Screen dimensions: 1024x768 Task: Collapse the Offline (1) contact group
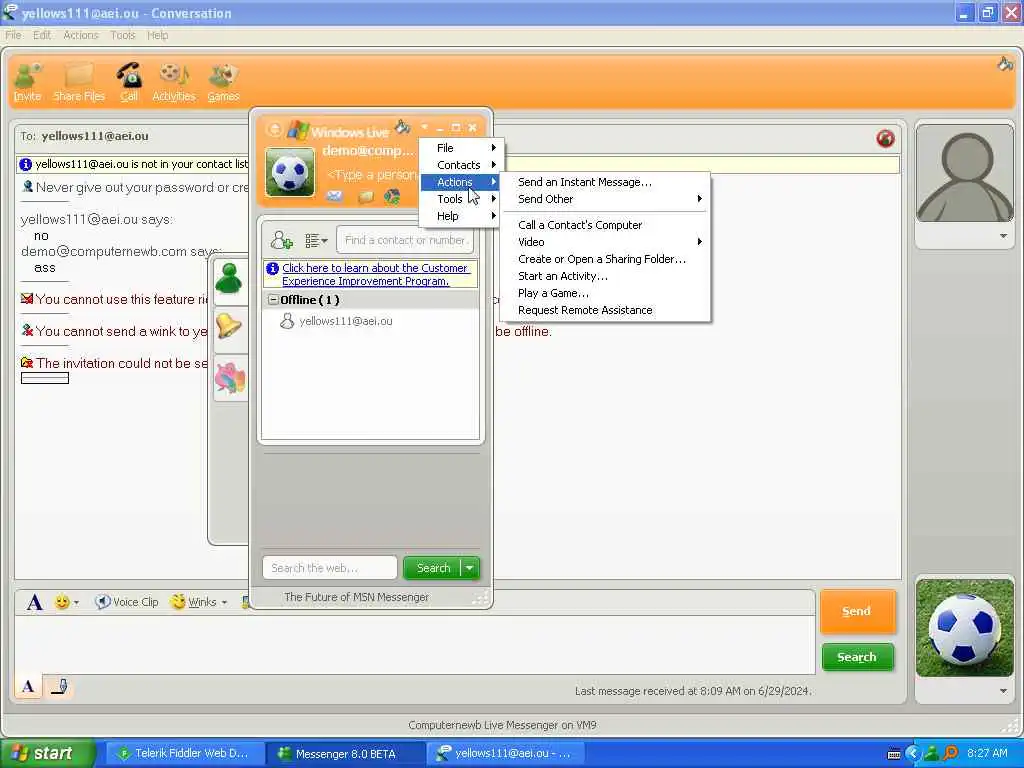click(x=274, y=300)
